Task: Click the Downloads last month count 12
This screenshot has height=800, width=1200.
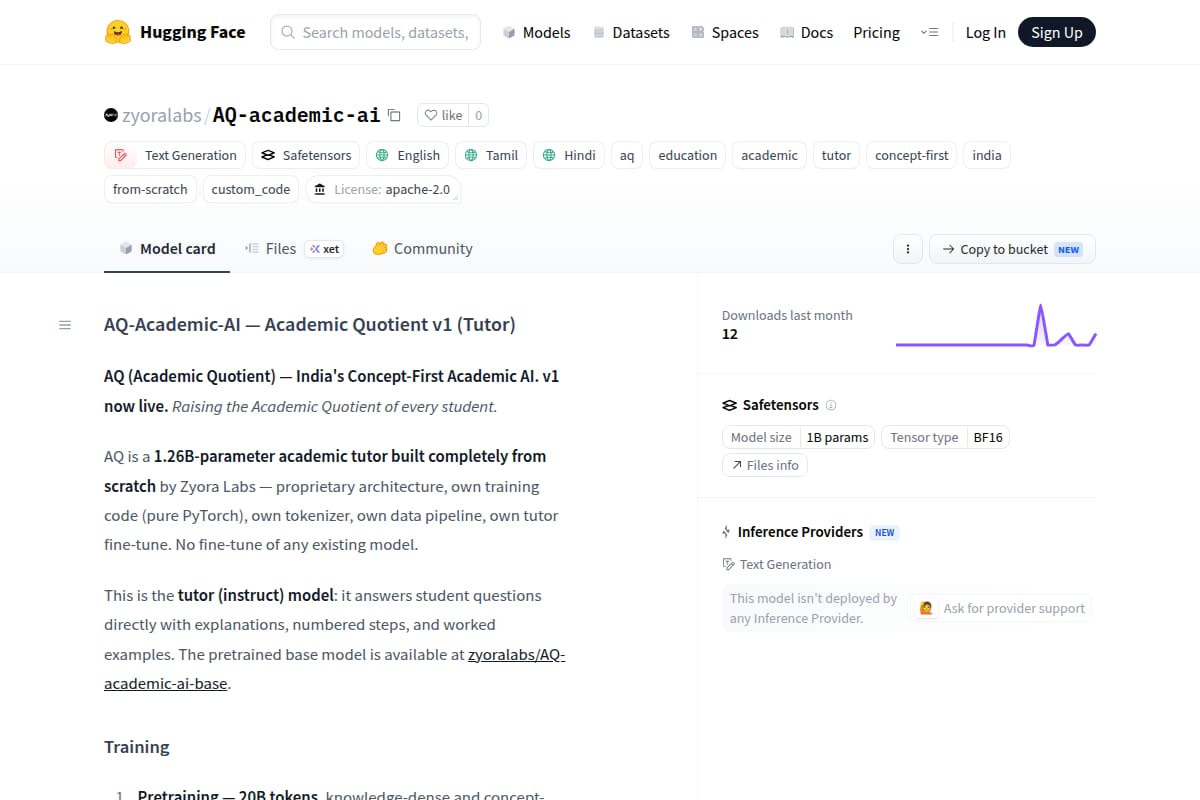Action: coord(730,334)
